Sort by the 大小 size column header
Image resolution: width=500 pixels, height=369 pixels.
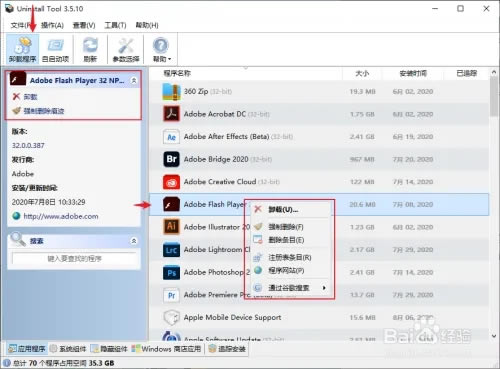(x=362, y=73)
